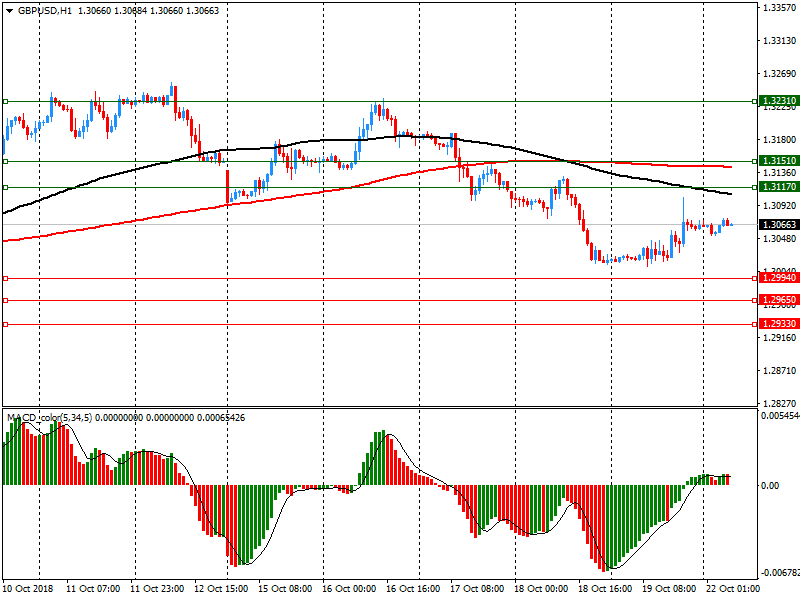Click the 12 Oct 15:00 time axis label
The image size is (800, 600).
click(222, 589)
